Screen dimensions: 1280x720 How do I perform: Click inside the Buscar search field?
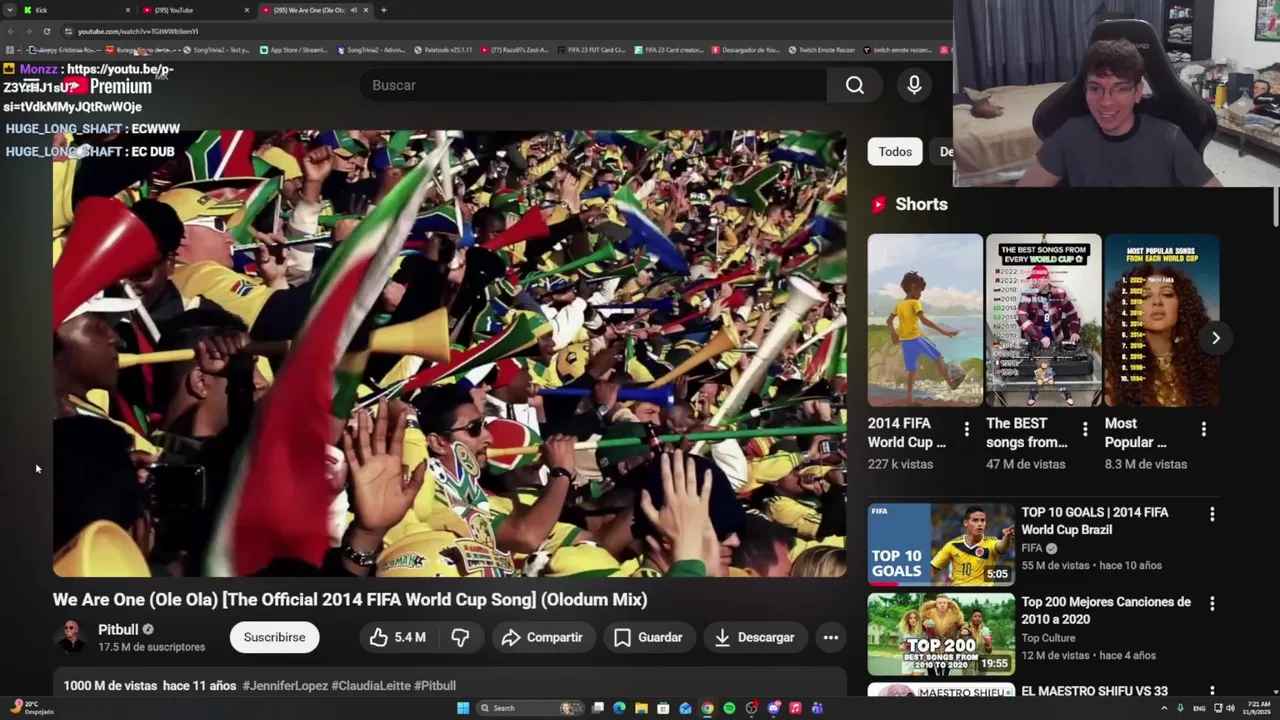click(595, 86)
